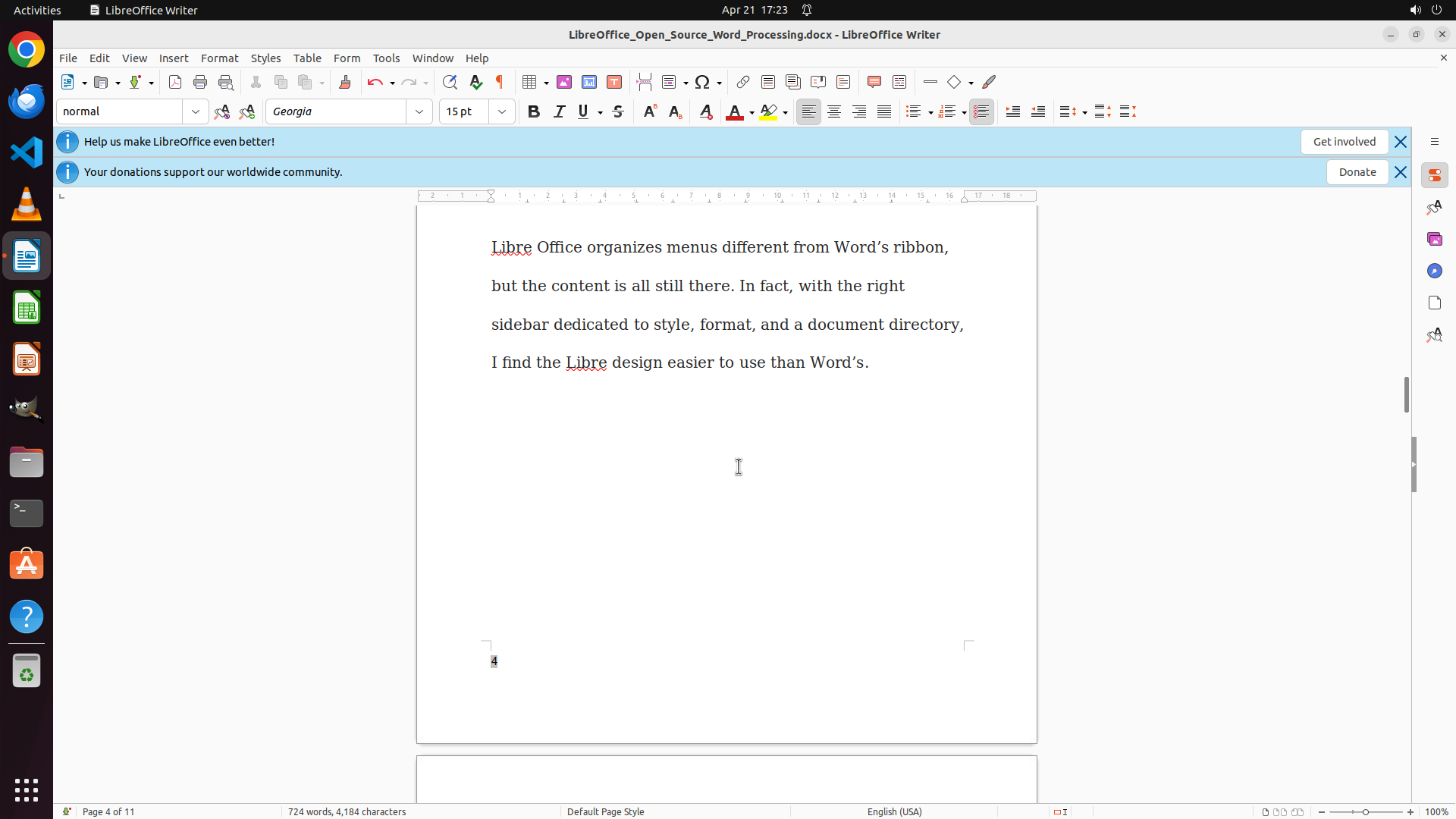This screenshot has height=819, width=1456.
Task: Click the Donate button
Action: click(1357, 172)
